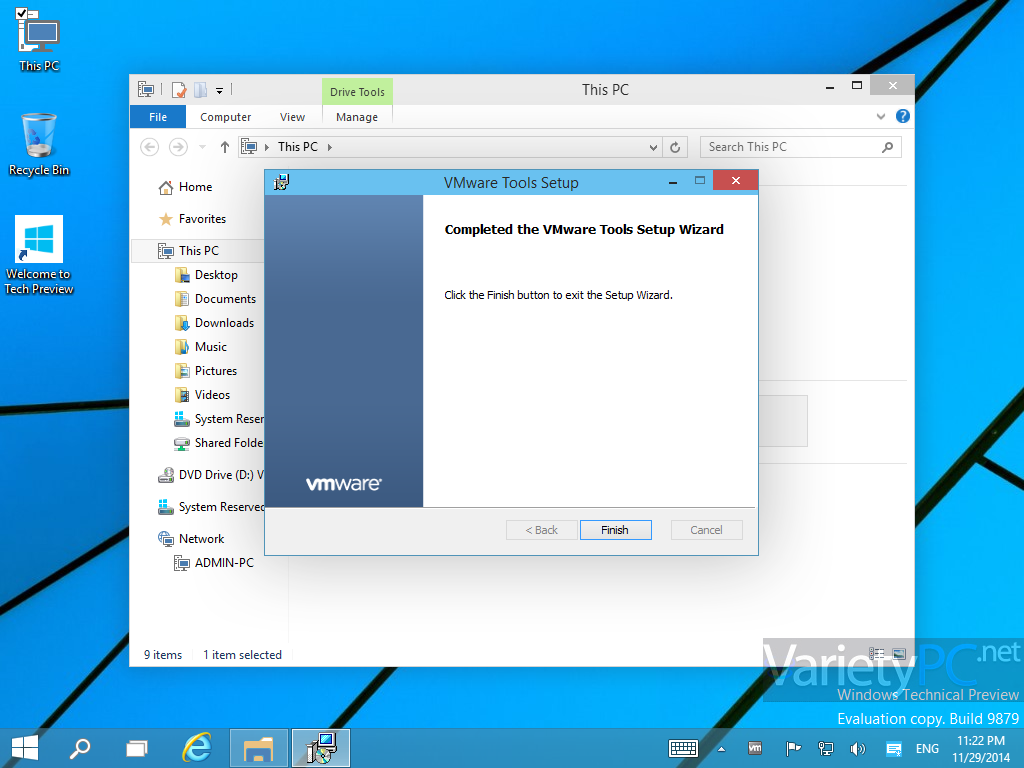Open Action Center flag icon
1024x768 pixels.
793,748
